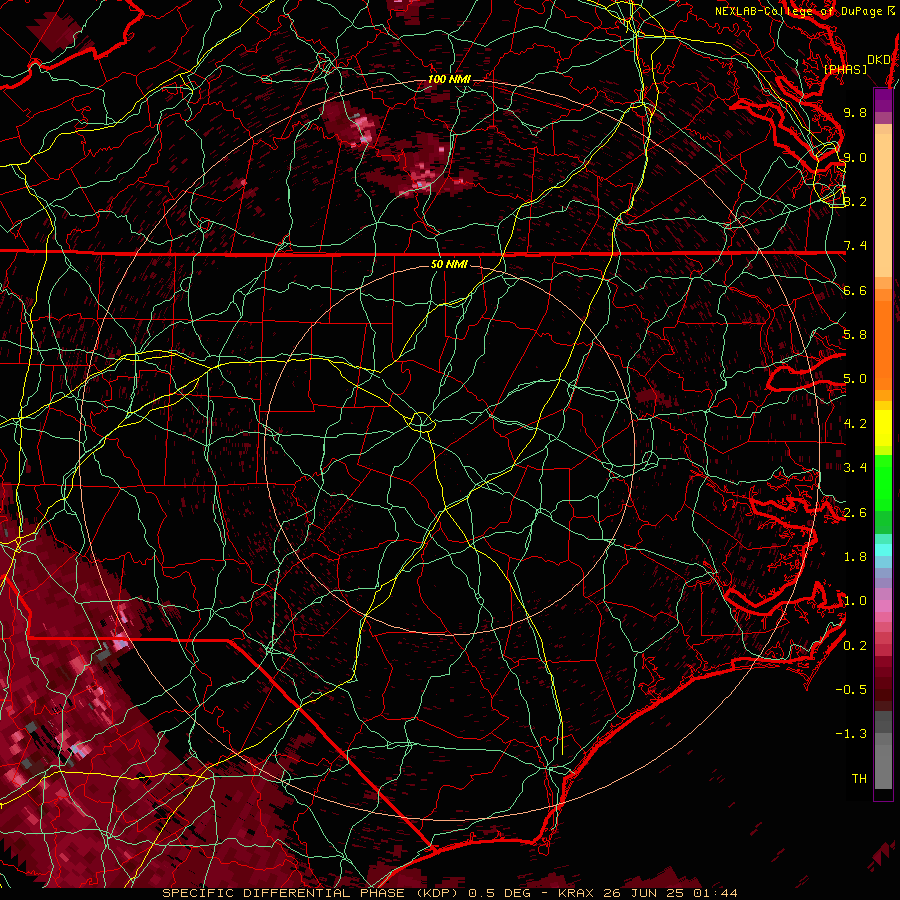This screenshot has height=900, width=900.
Task: Click the 9.0 value on the color scale
Action: point(855,157)
